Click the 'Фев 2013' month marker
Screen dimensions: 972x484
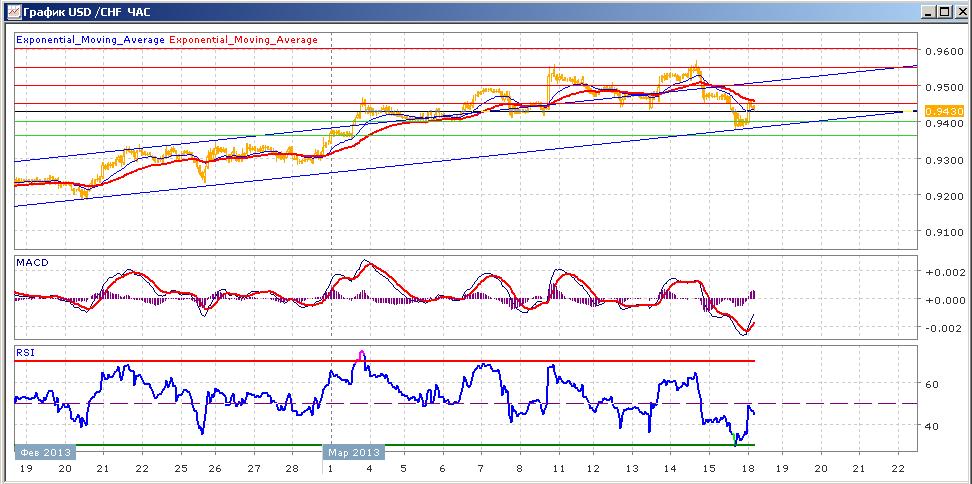click(45, 452)
